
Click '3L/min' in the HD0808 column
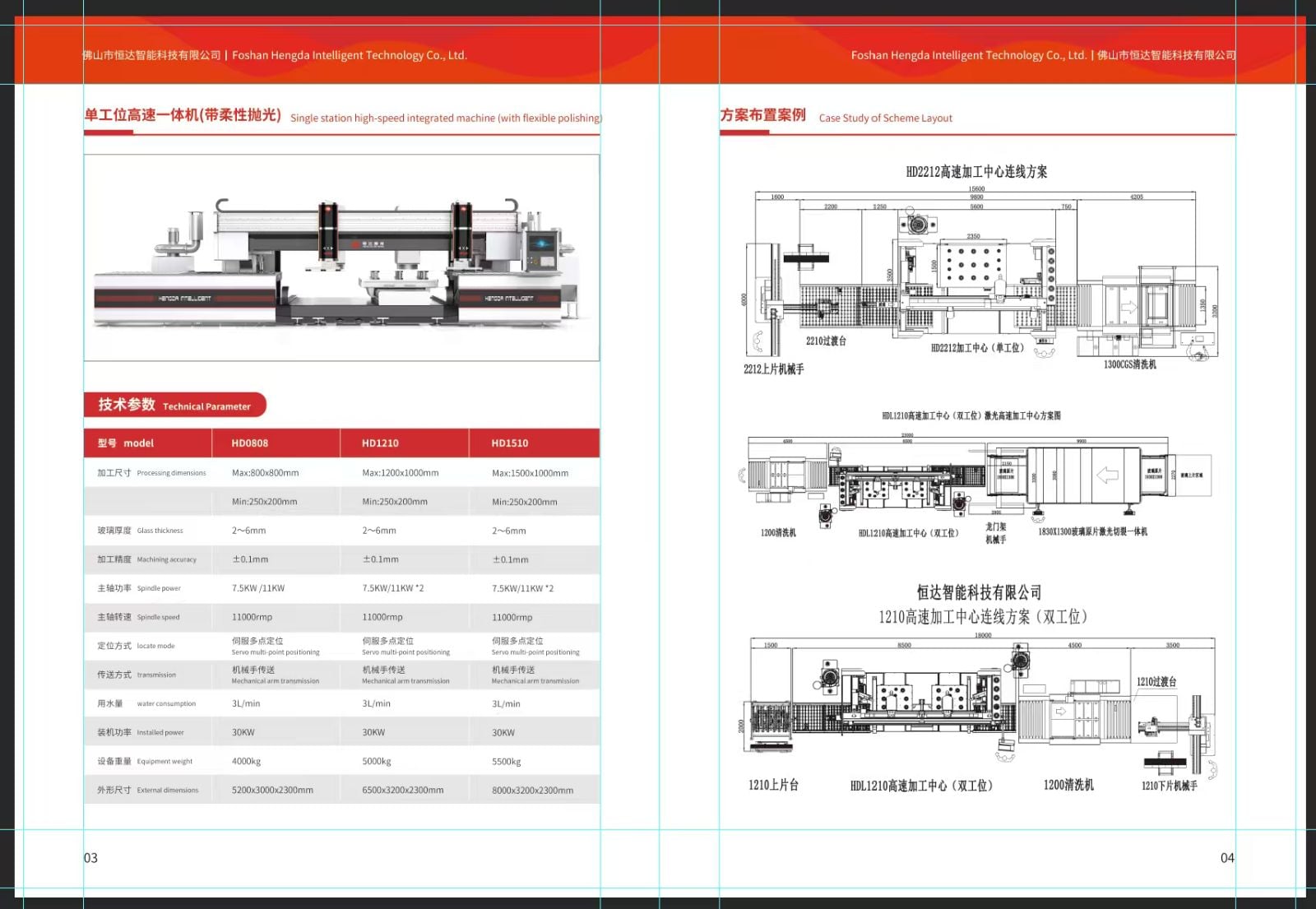coord(246,703)
